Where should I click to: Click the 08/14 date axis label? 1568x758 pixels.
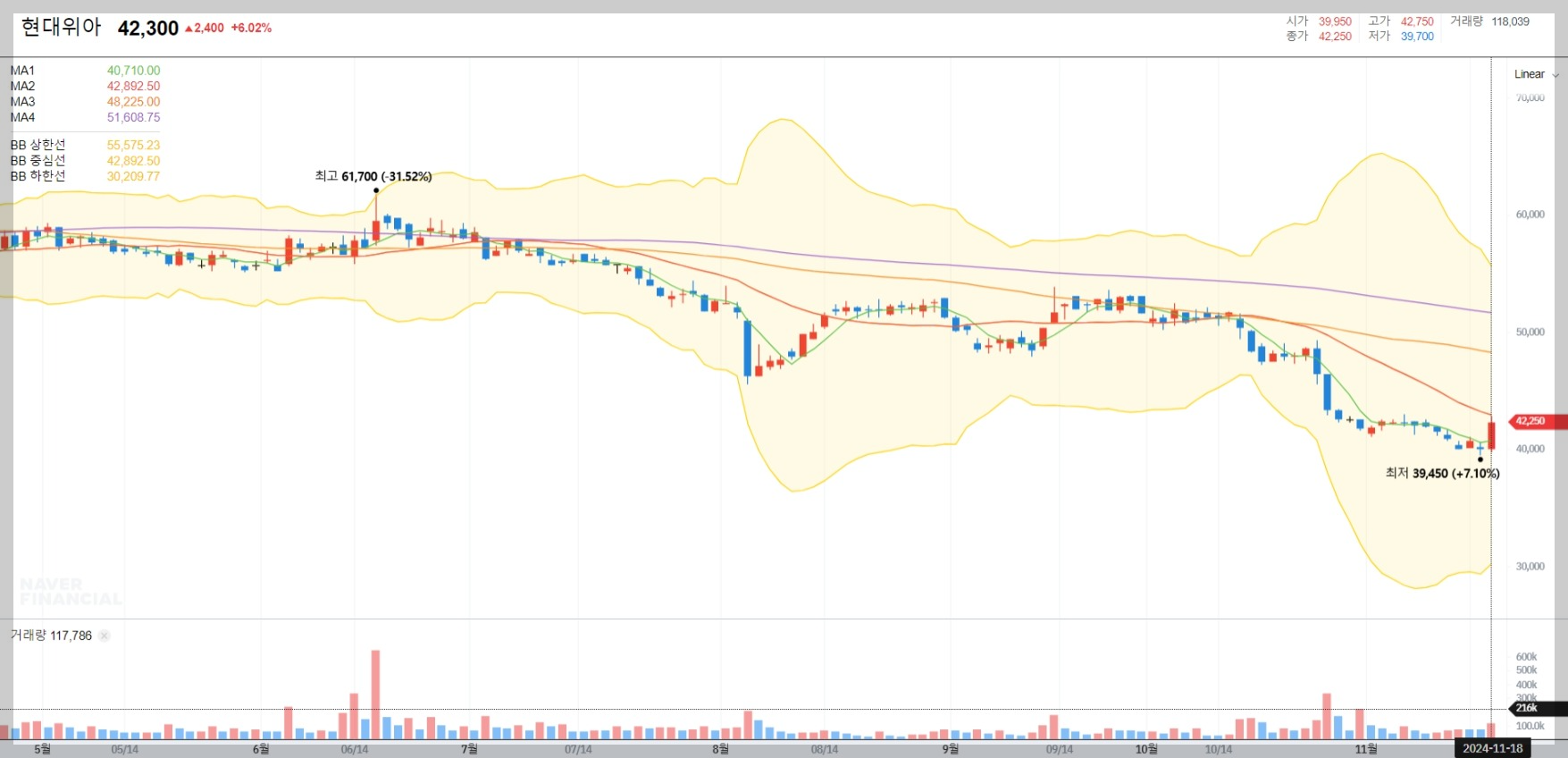coord(825,749)
